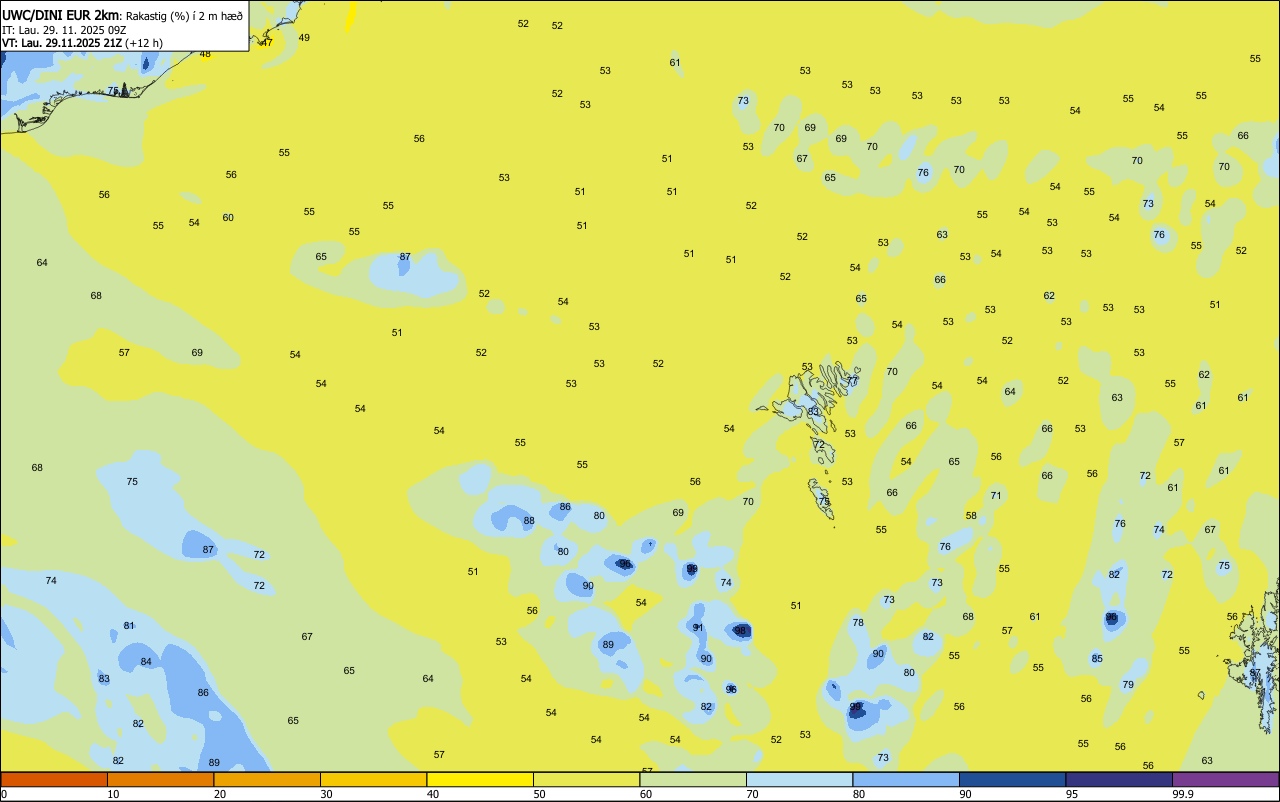The height and width of the screenshot is (802, 1280).
Task: Click the humidity value '78' on the map
Action: 858,622
